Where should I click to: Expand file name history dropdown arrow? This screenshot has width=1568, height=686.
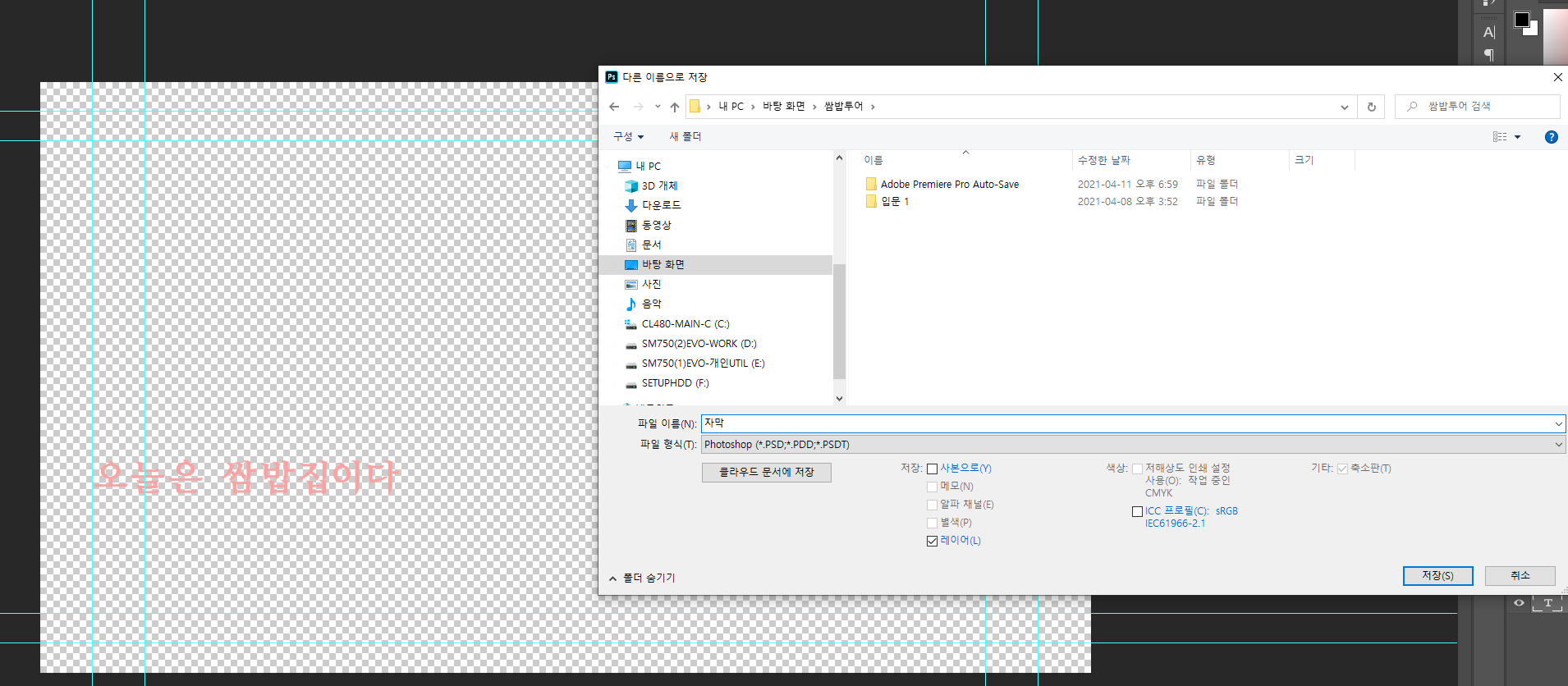[x=1558, y=424]
